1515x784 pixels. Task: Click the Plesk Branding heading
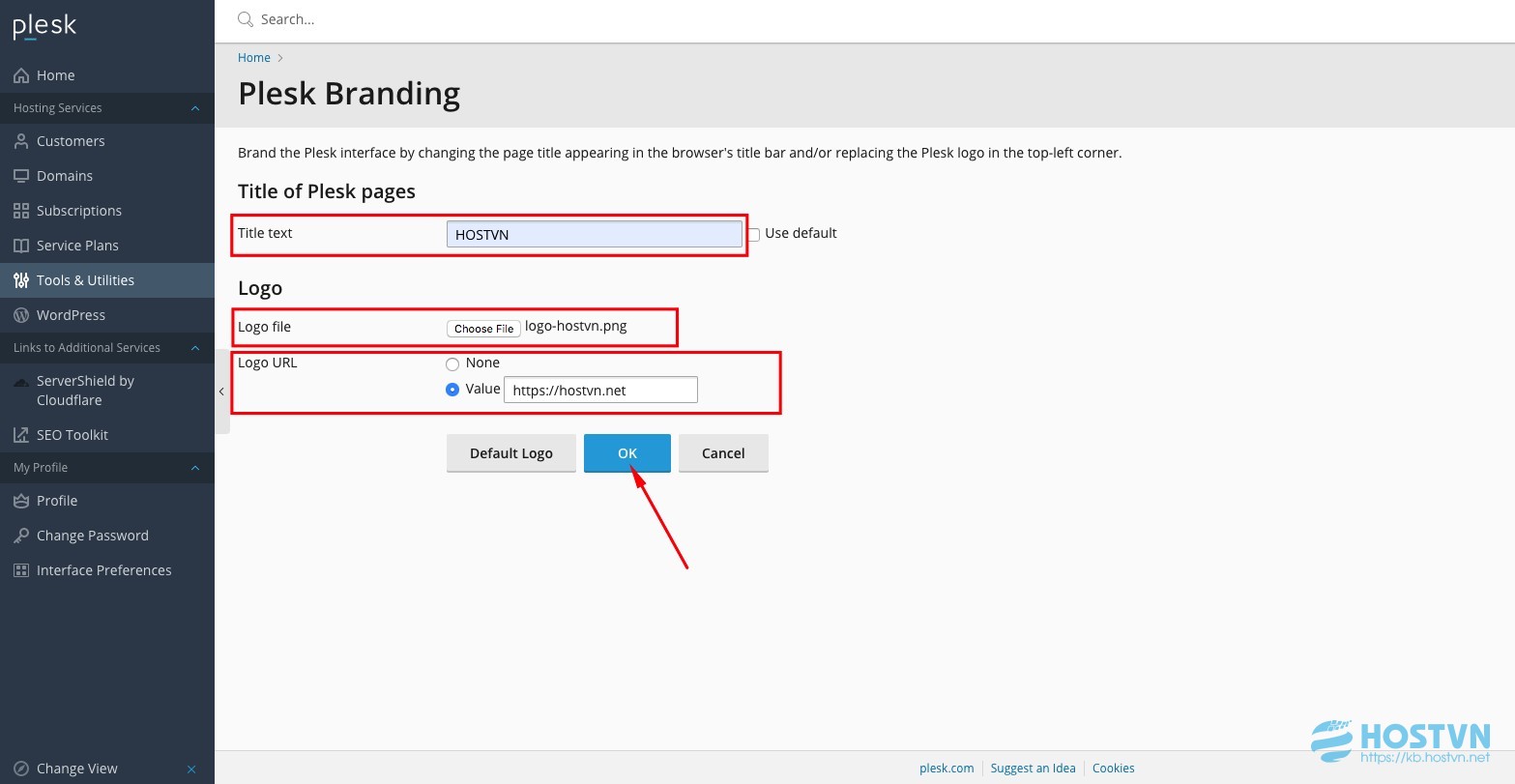[349, 94]
